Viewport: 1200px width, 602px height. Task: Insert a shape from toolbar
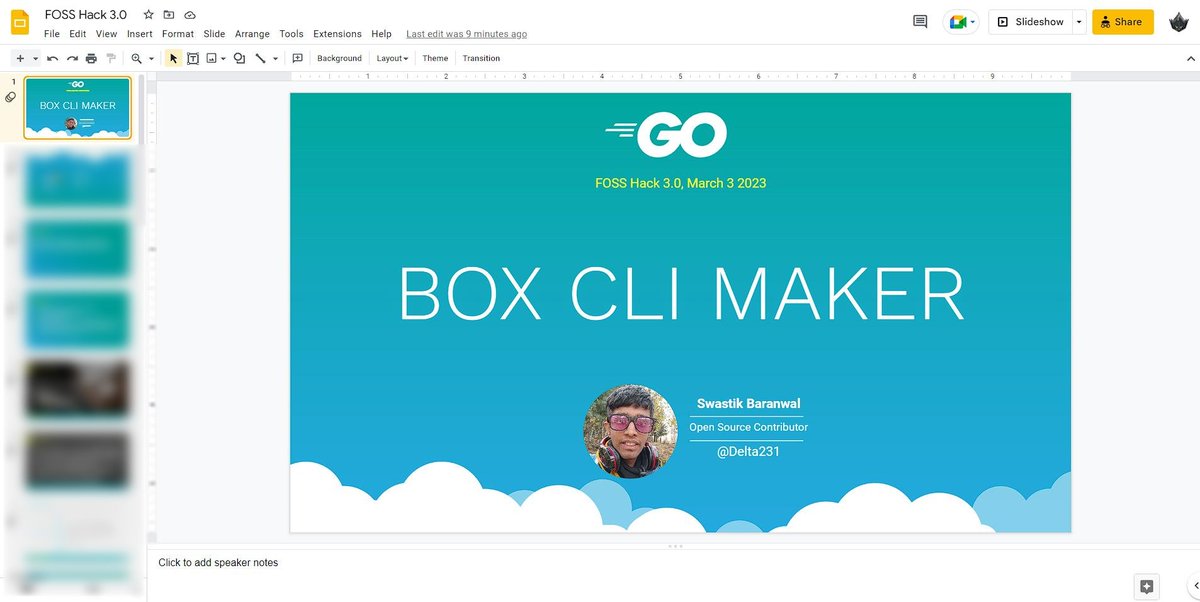(239, 59)
